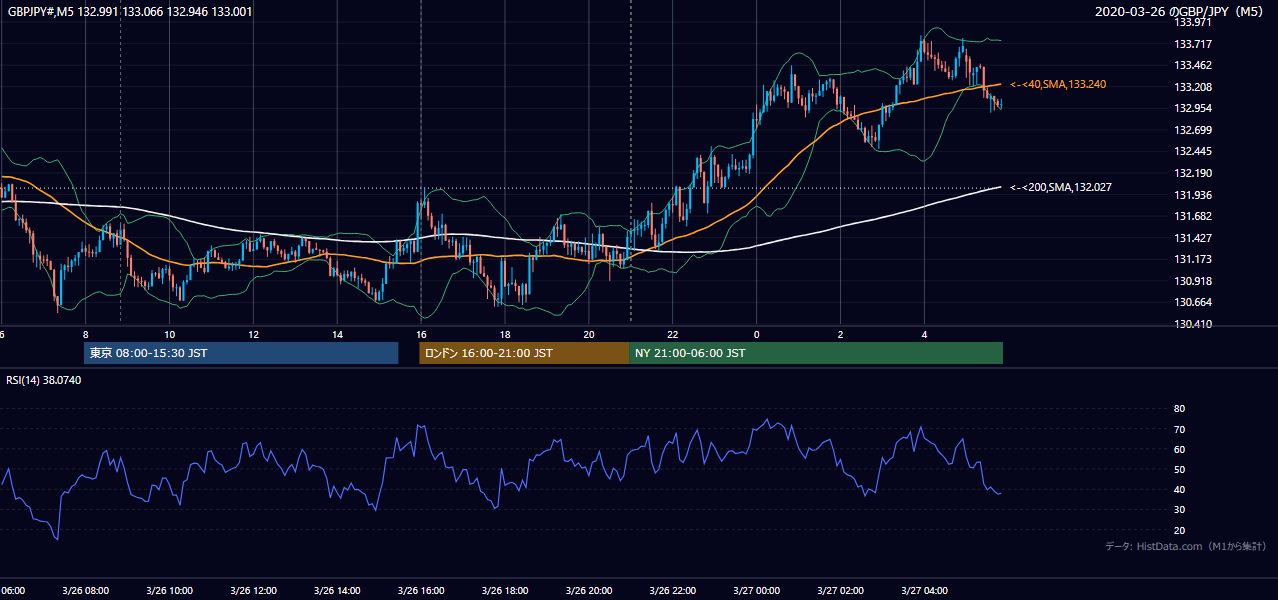This screenshot has width=1278, height=600.
Task: Click the 3/27 02:00 date axis label
Action: (841, 591)
